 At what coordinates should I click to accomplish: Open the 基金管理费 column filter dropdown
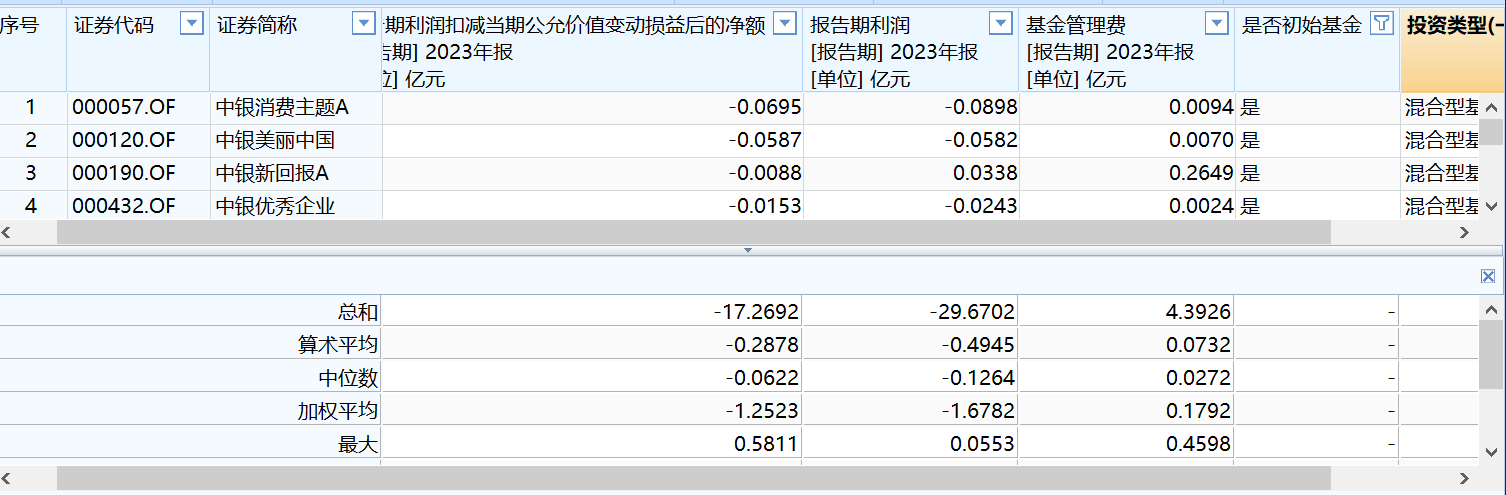[x=1216, y=25]
